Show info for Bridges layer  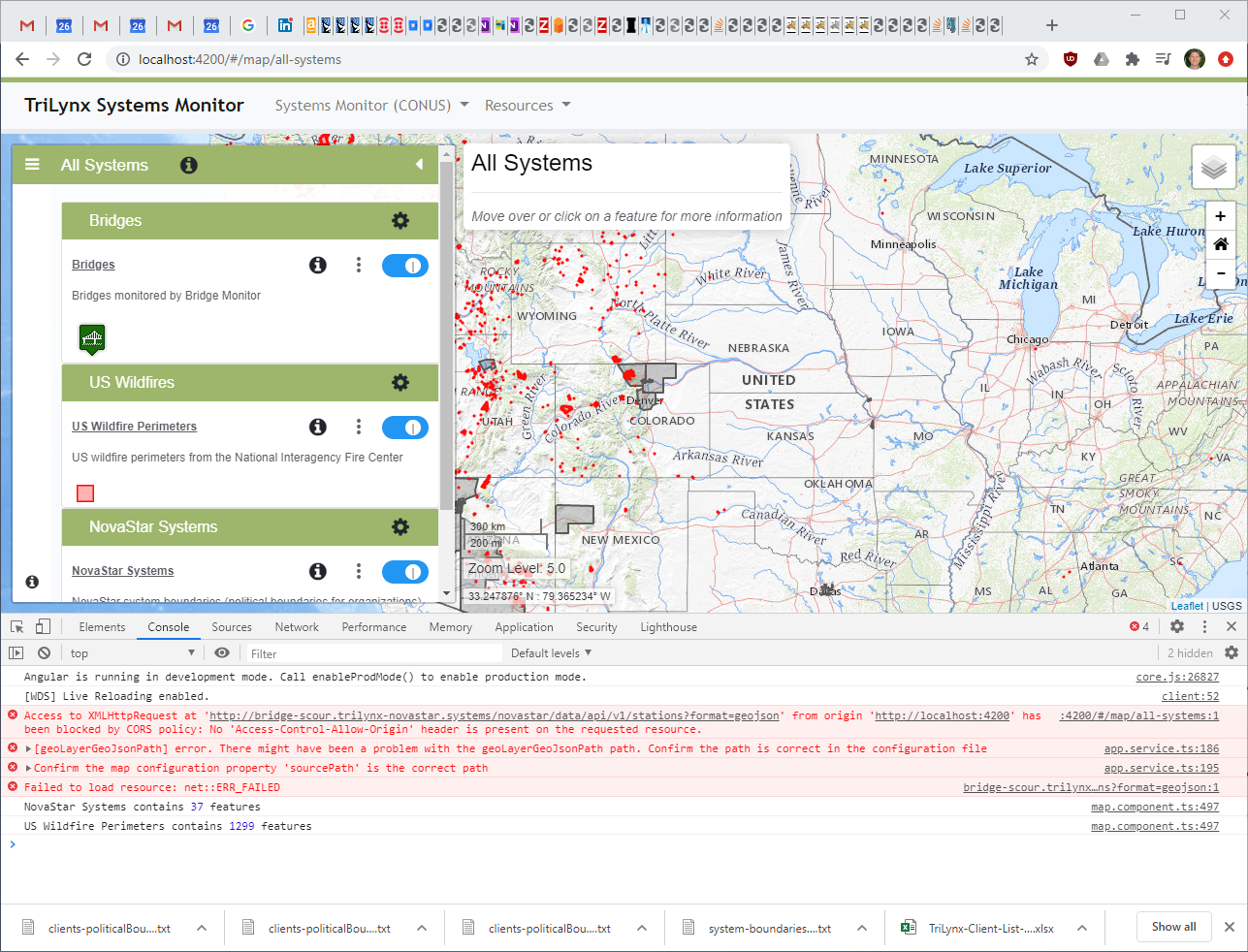click(x=318, y=265)
